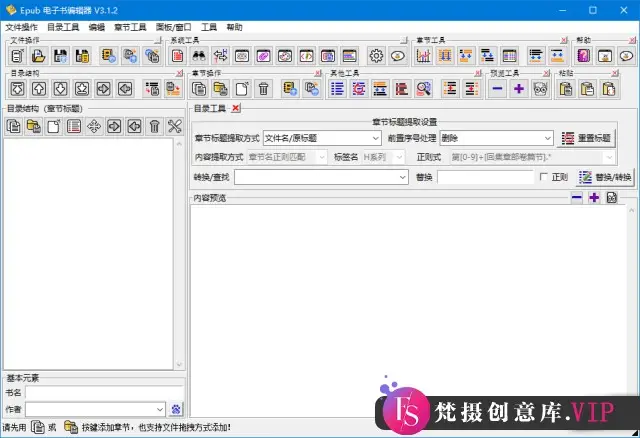Viewport: 640px width, 438px height.
Task: Close the 粘贴 toolbar group
Action: click(615, 73)
